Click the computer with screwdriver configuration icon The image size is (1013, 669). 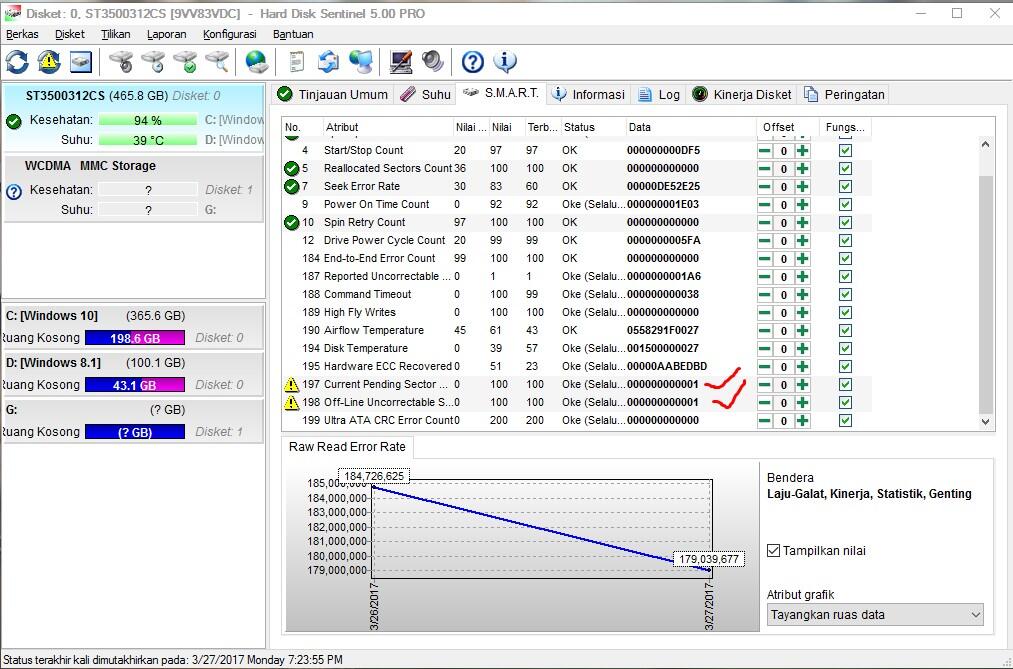pos(401,62)
